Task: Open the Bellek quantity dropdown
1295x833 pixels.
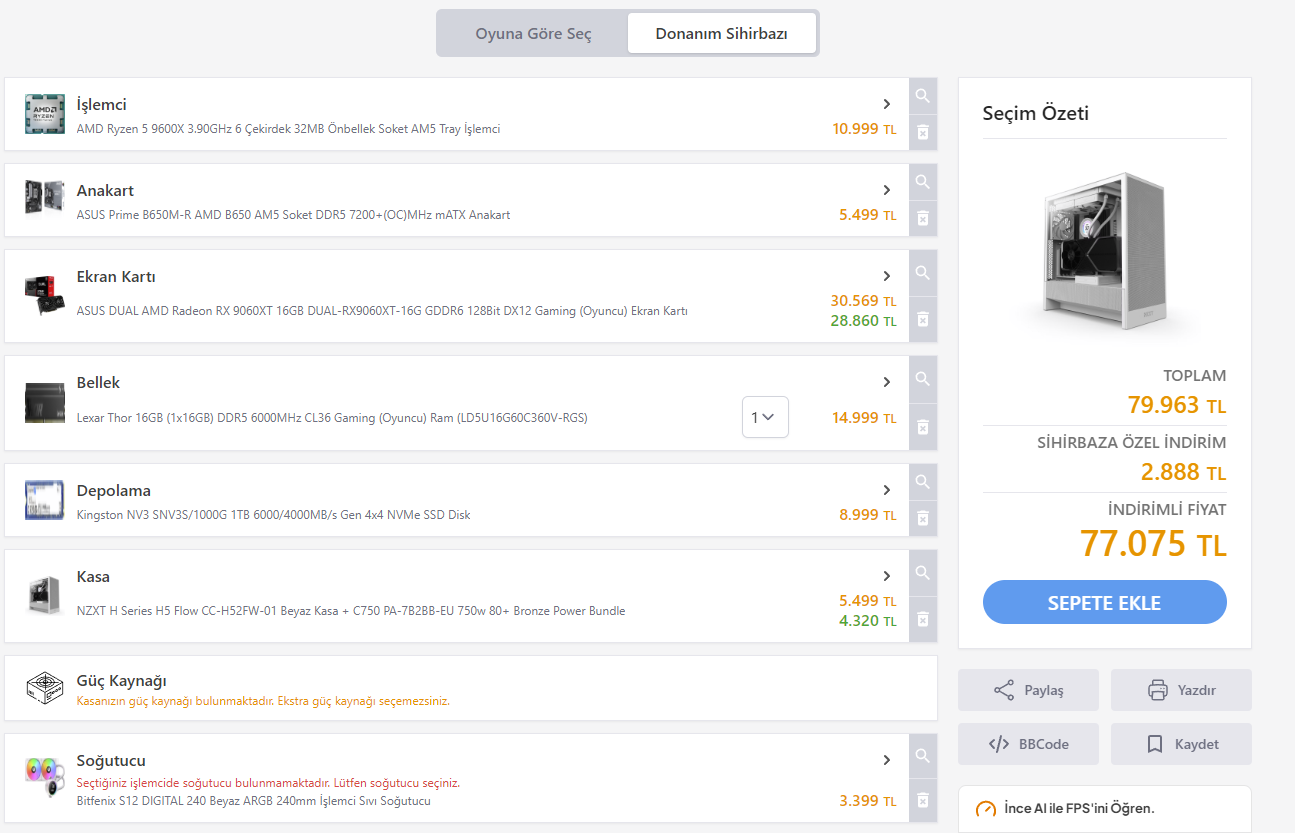Action: [765, 417]
